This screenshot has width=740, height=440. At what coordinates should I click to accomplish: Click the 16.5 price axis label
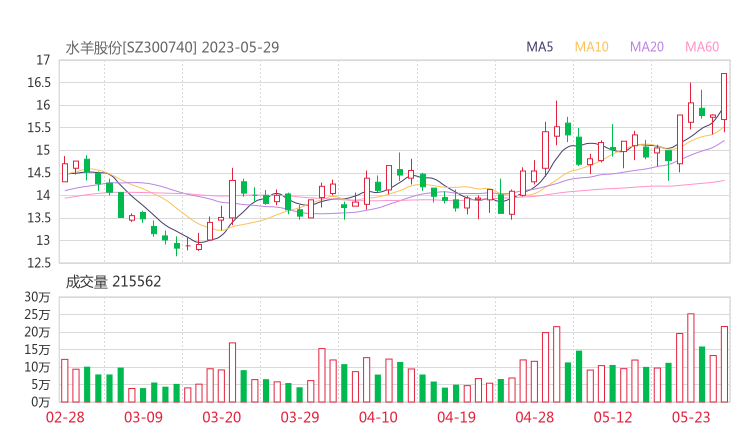coord(39,83)
